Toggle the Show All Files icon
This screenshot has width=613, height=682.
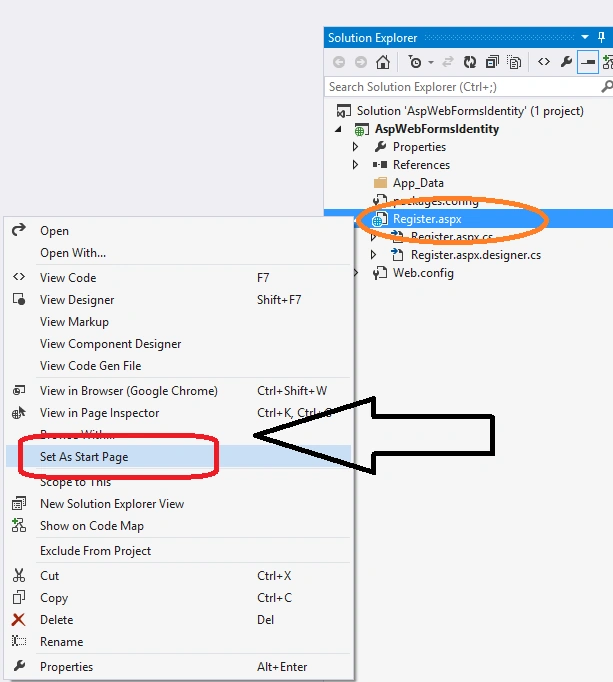(514, 62)
